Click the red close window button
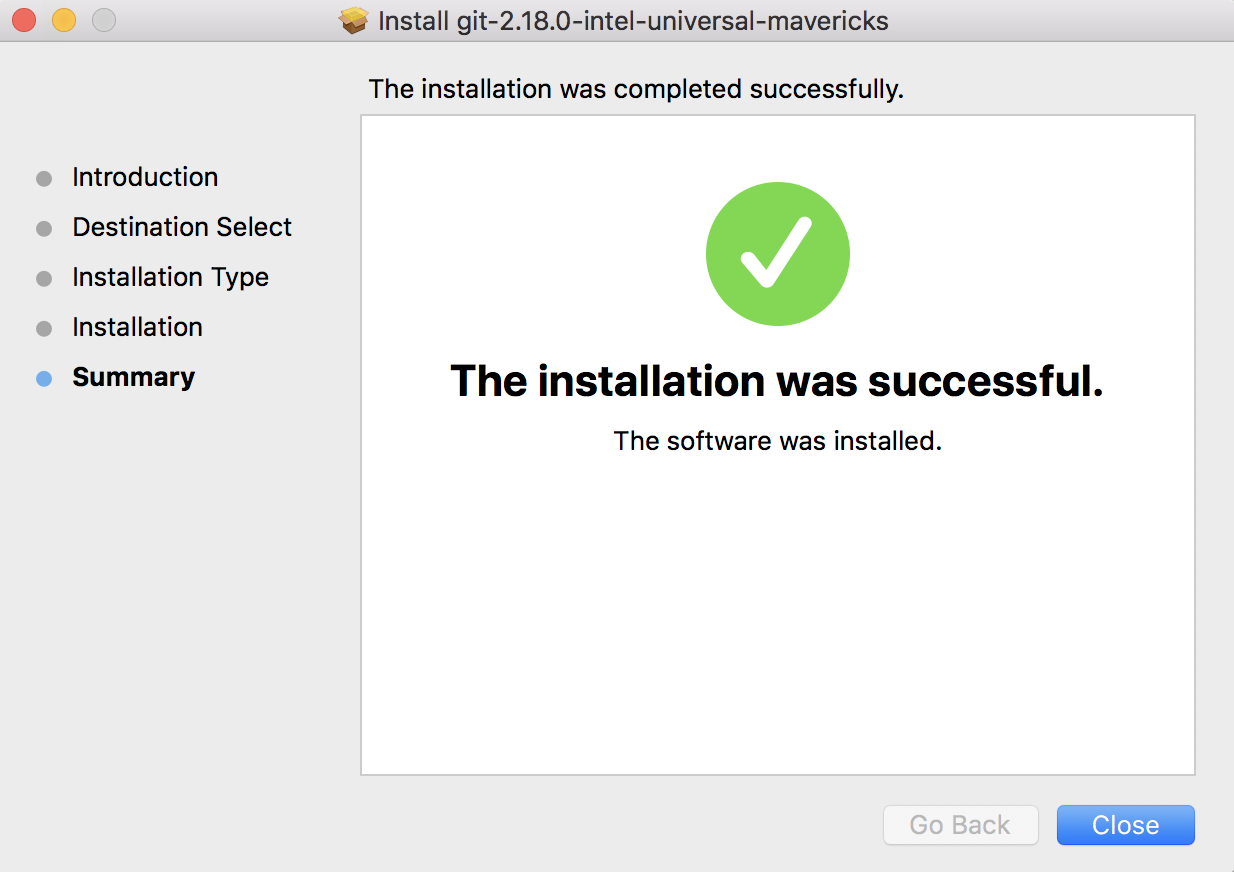The width and height of the screenshot is (1234, 872). point(24,20)
